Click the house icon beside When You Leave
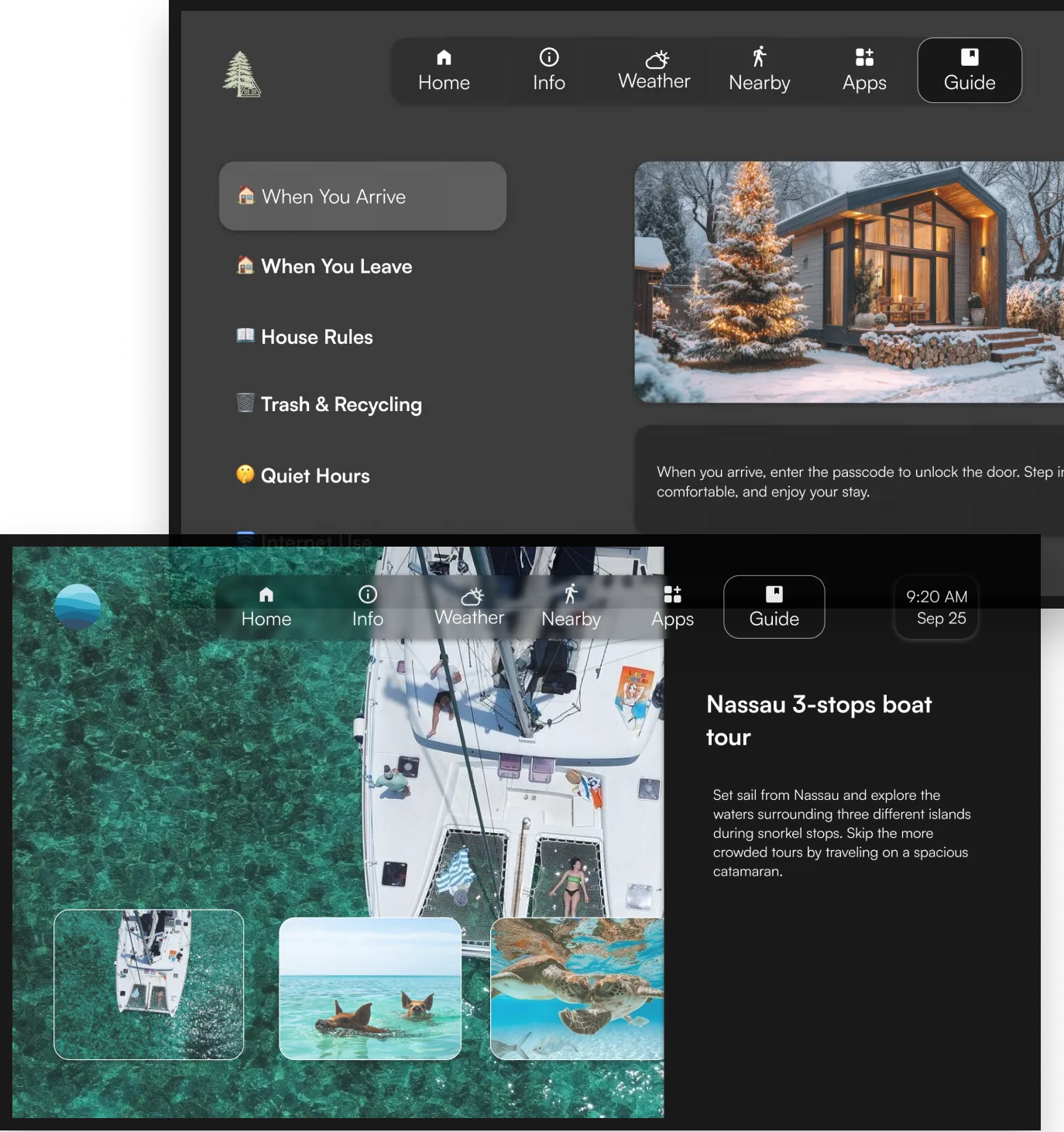 245,265
